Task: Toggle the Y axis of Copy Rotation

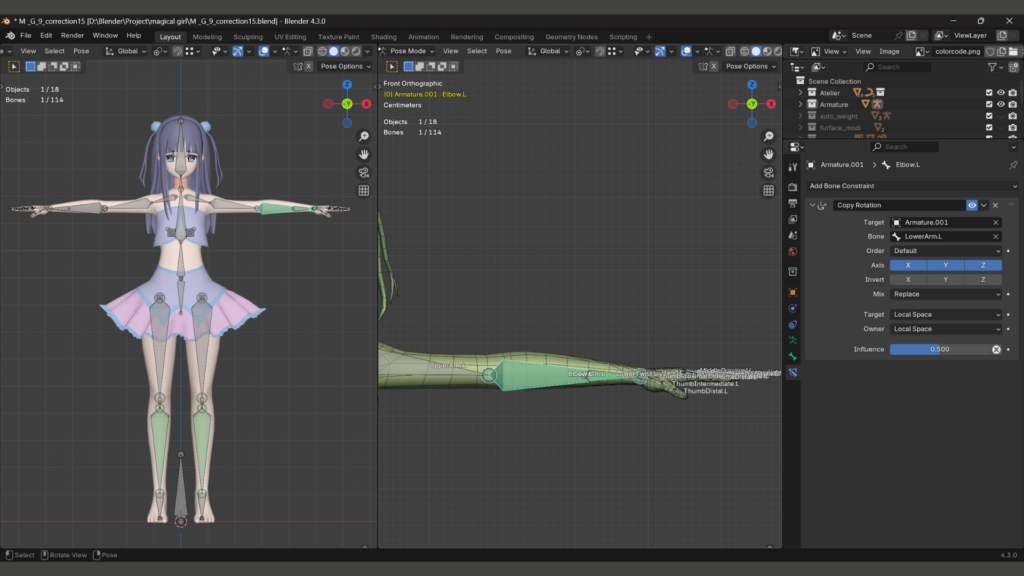Action: coord(945,265)
